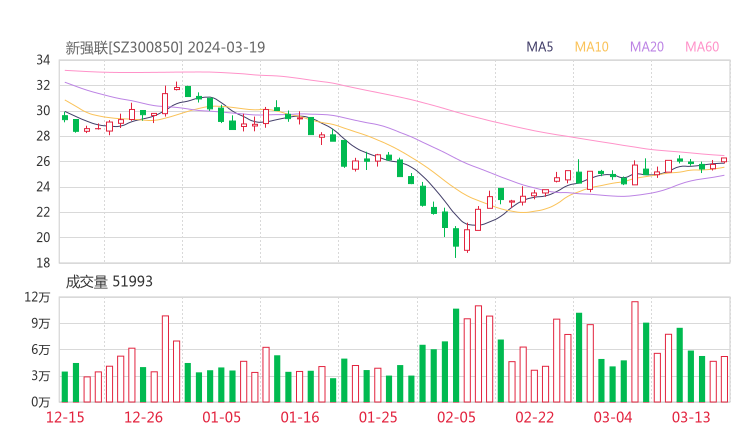
Task: Click the price axis value 20
Action: point(43,237)
